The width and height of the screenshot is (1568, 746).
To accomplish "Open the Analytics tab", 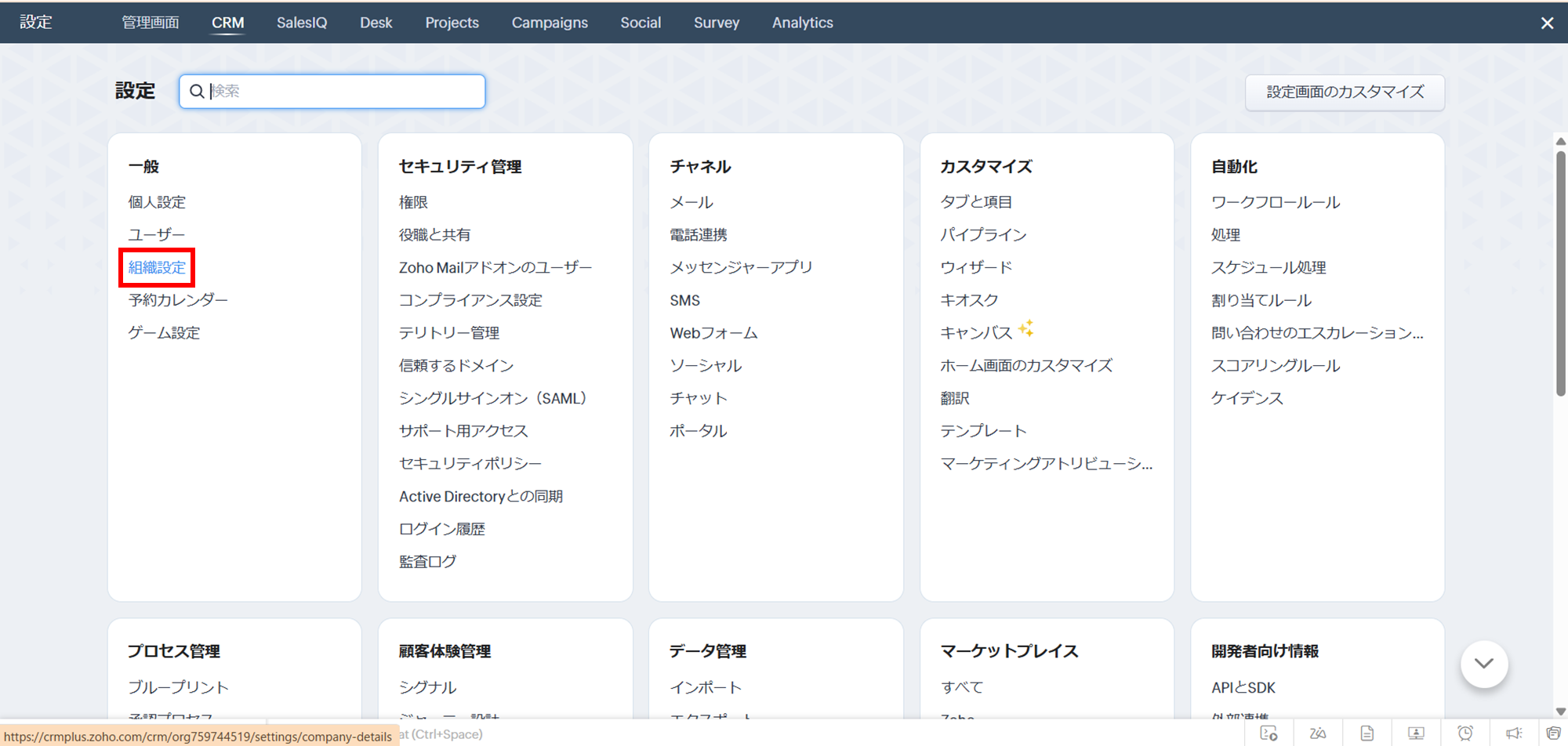I will tap(802, 23).
